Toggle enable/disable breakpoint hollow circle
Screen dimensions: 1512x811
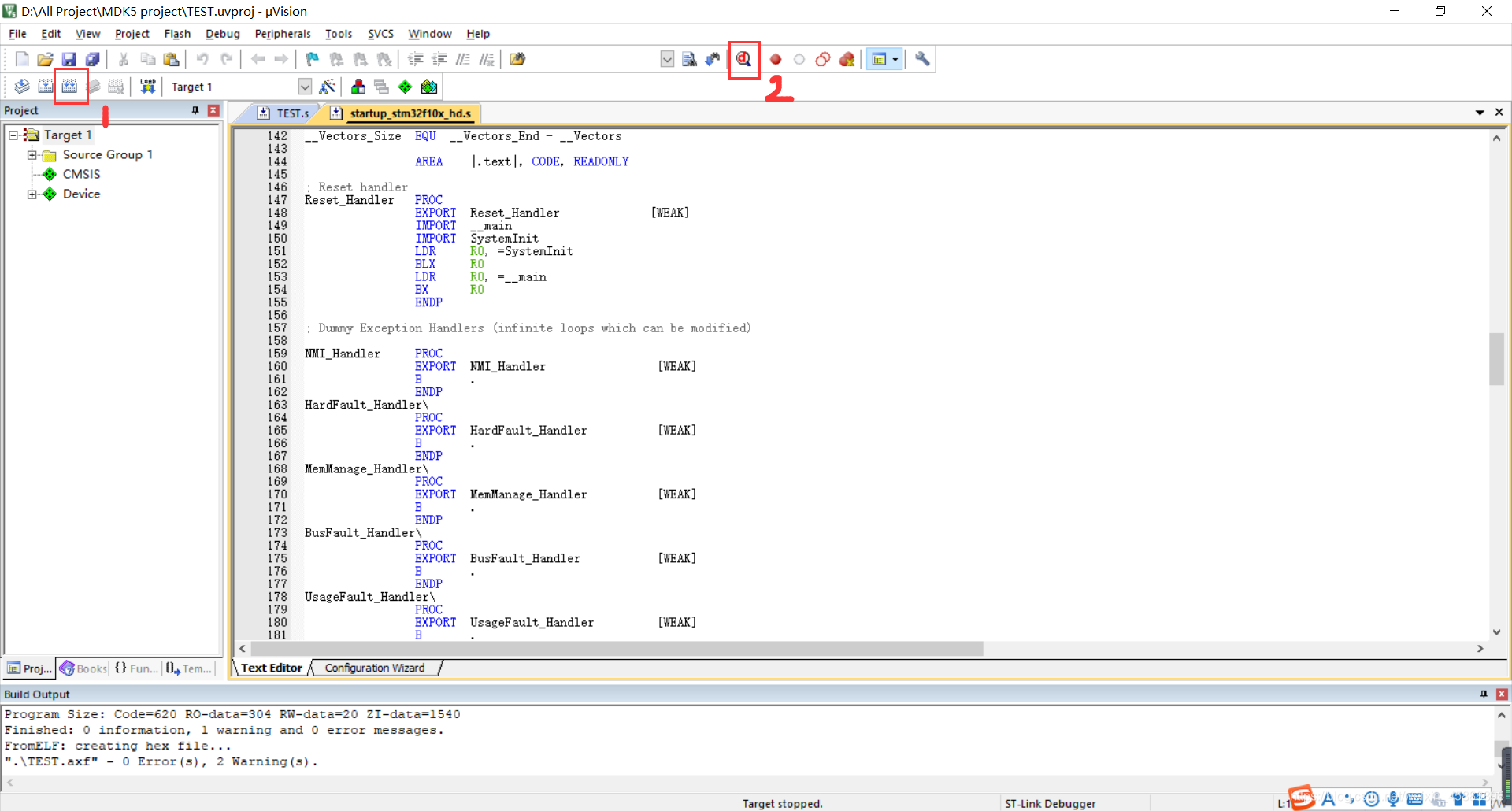tap(799, 59)
